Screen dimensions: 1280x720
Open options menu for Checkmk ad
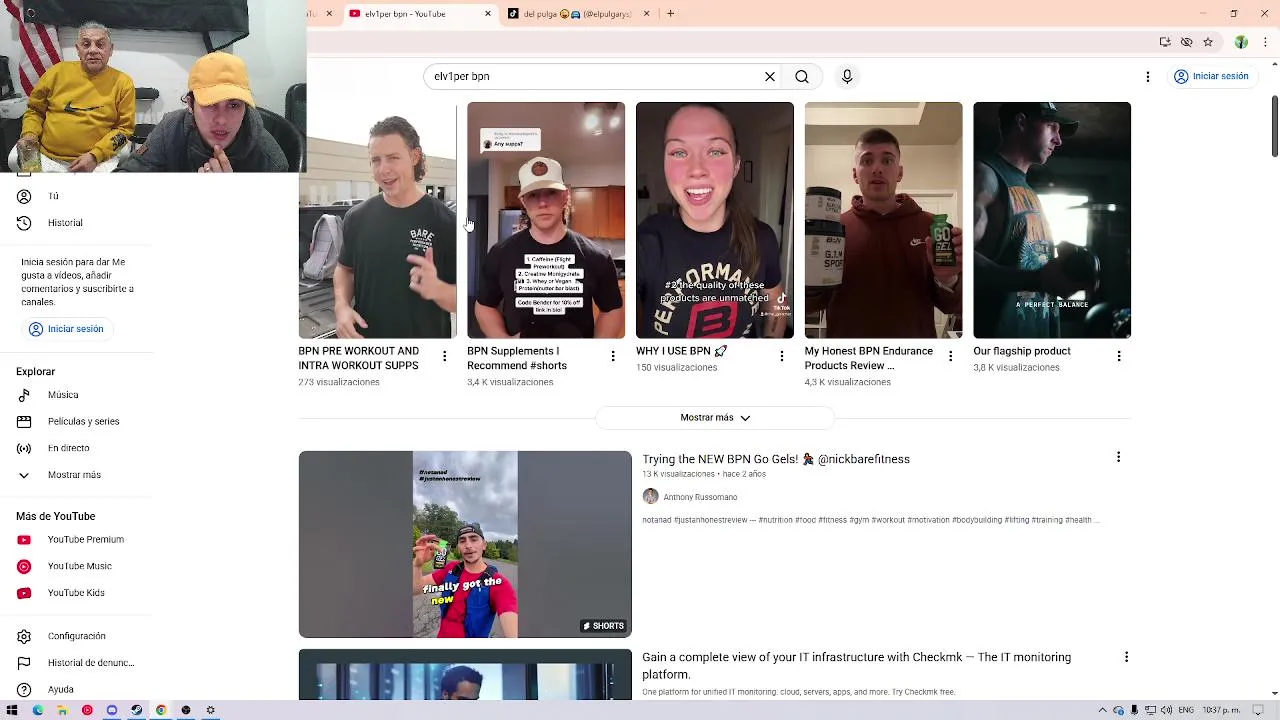1126,657
